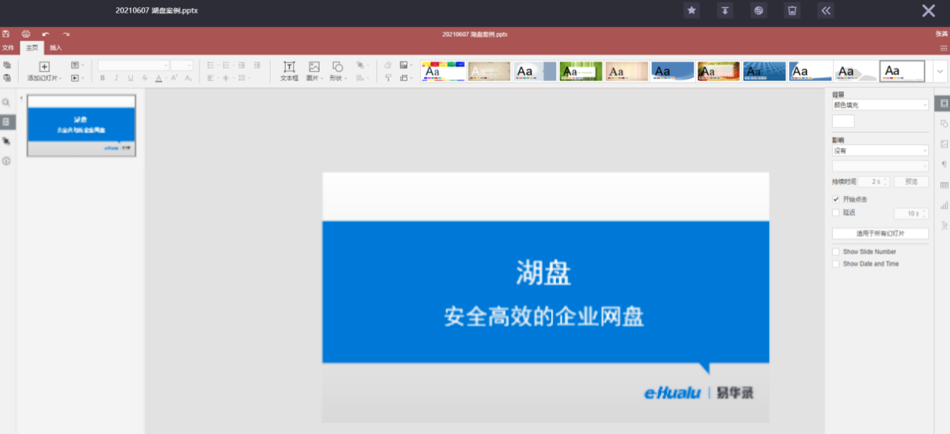Enable Show Date and Time
Viewport: 950px width, 434px height.
836,264
